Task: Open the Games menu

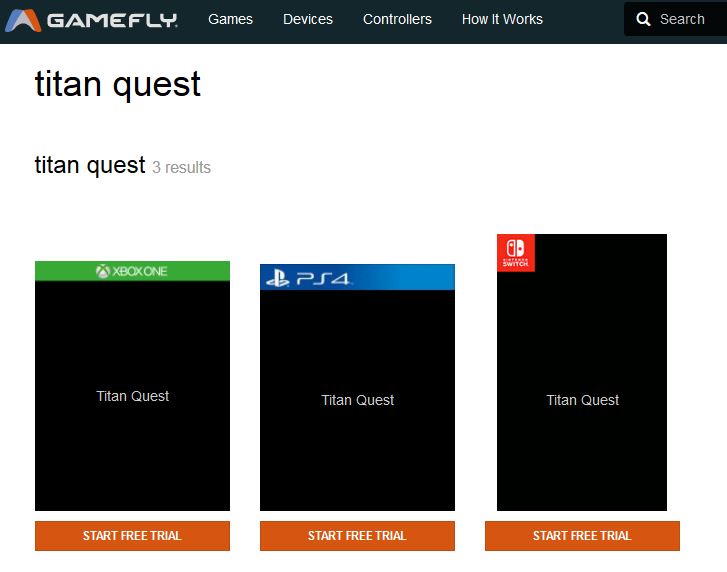Action: pyautogui.click(x=230, y=19)
